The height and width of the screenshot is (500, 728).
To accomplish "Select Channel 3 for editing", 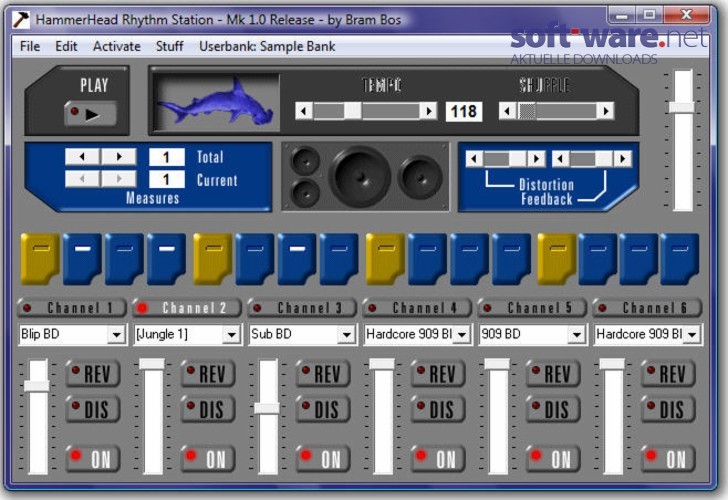I will 302,308.
